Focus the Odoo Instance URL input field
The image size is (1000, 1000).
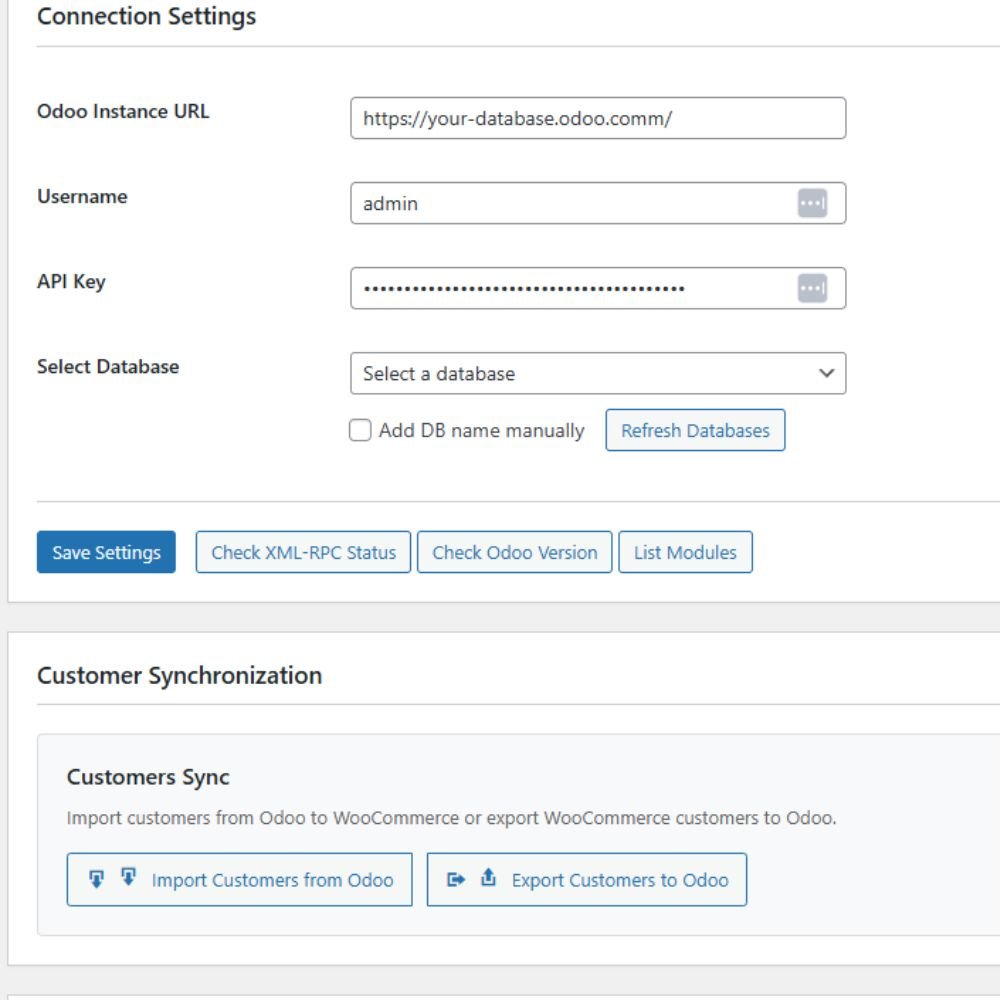[597, 119]
